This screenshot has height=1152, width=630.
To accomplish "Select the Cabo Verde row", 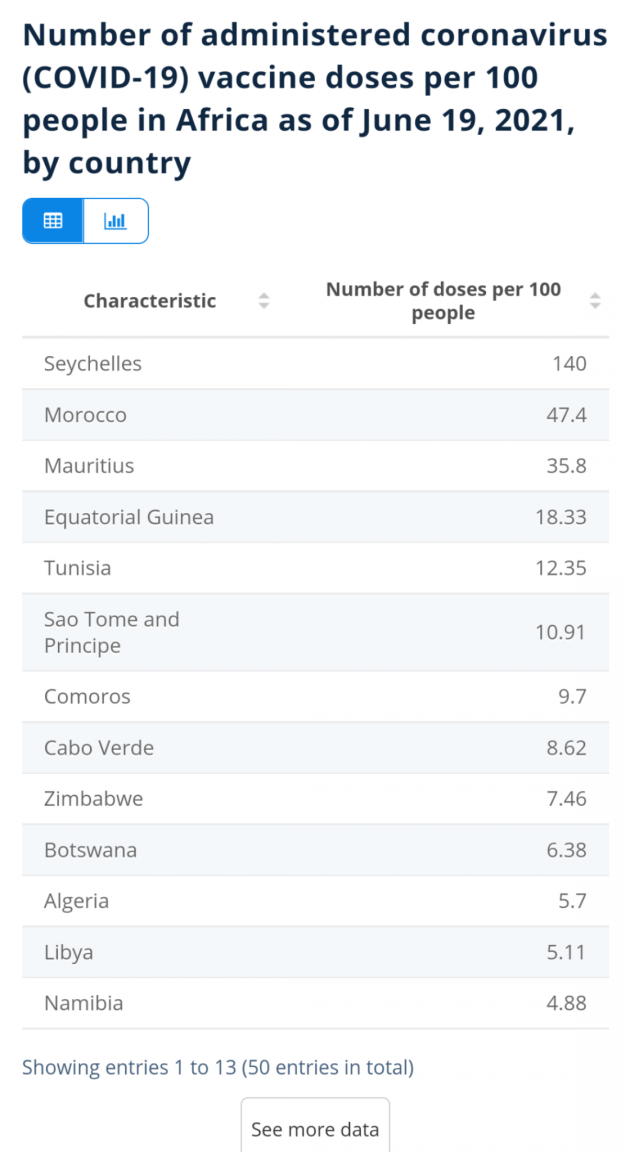I will (x=316, y=748).
